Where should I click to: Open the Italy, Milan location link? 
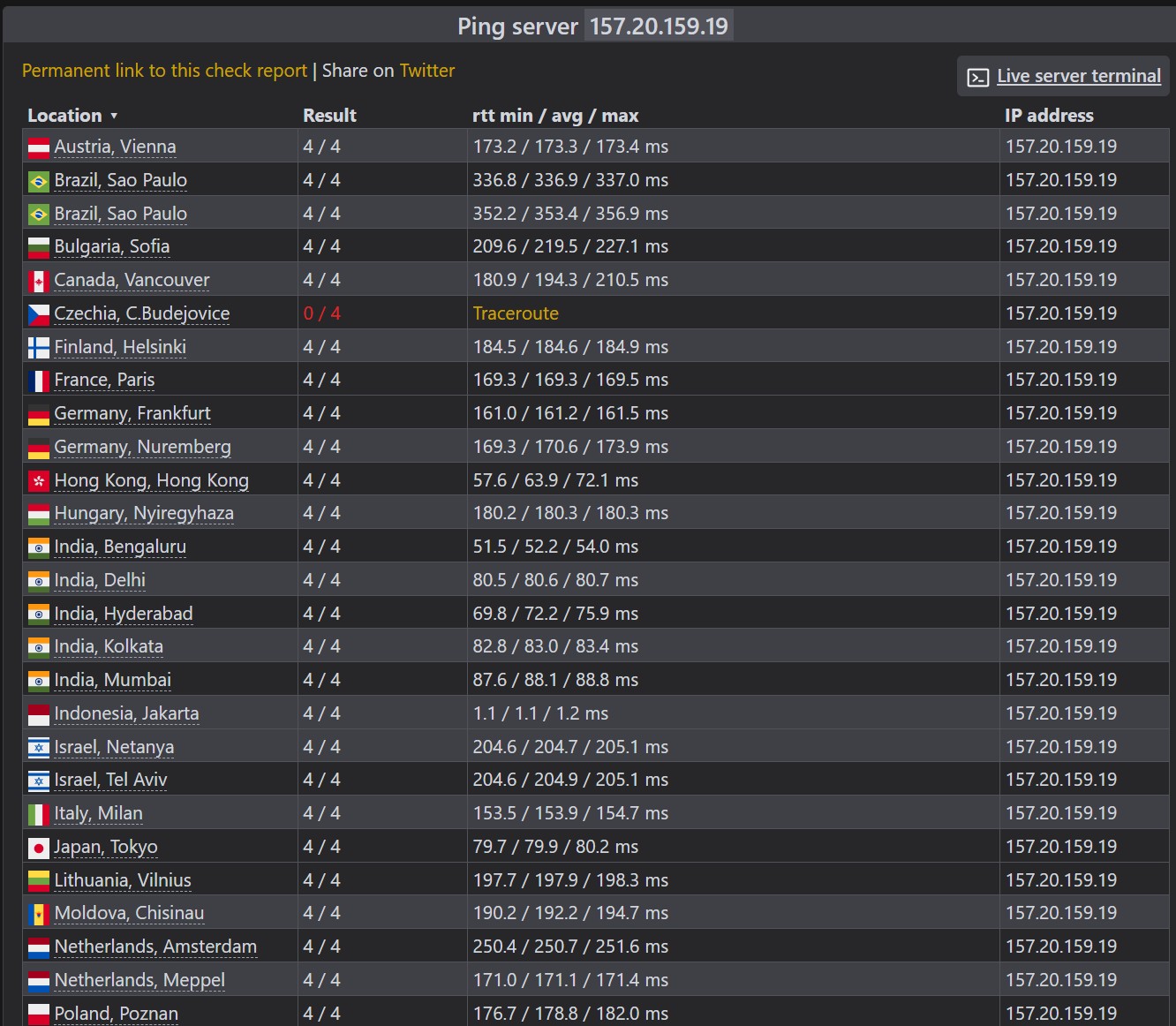coord(98,813)
